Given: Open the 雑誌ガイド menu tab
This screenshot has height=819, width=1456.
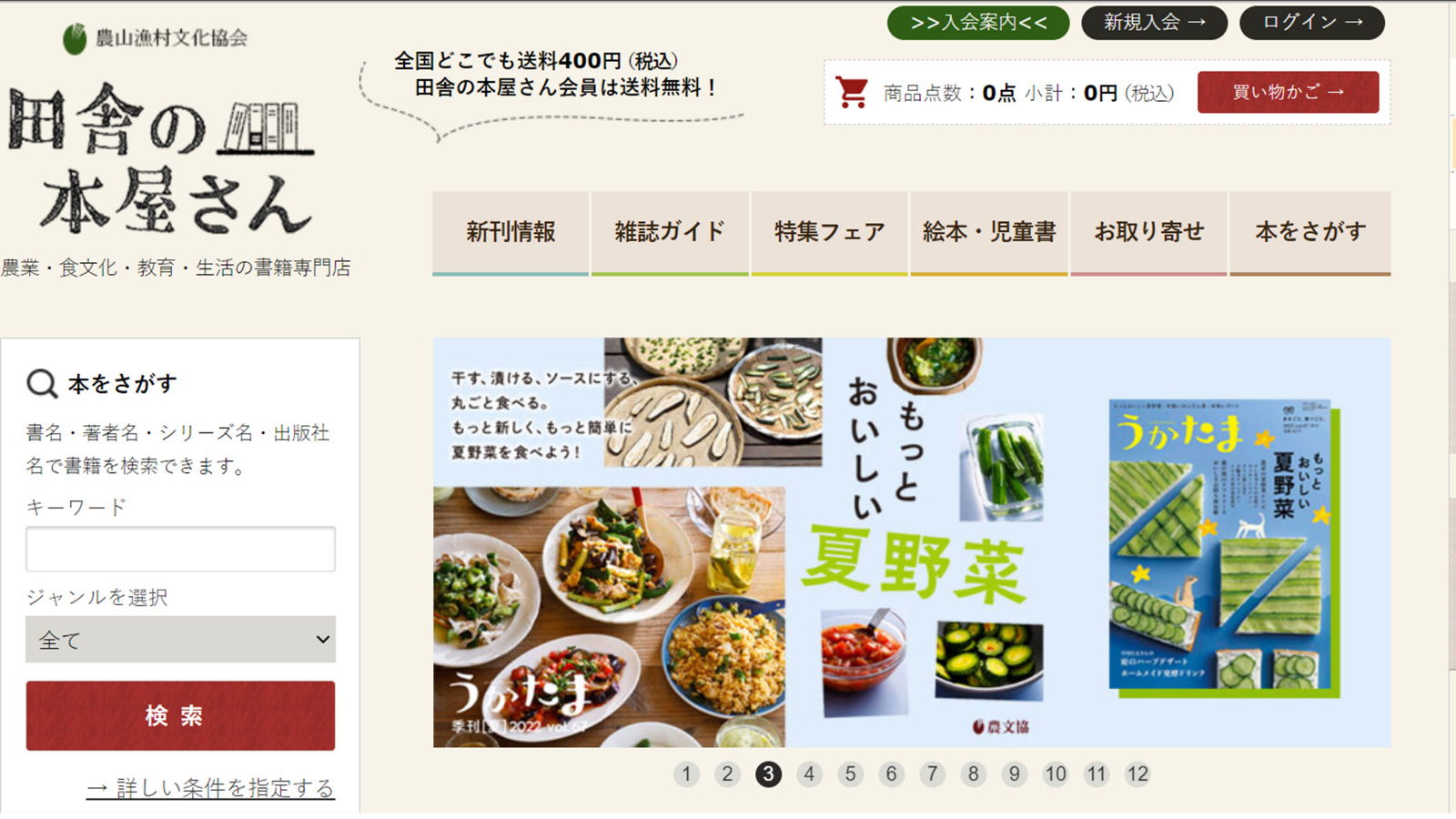Looking at the screenshot, I should click(670, 233).
